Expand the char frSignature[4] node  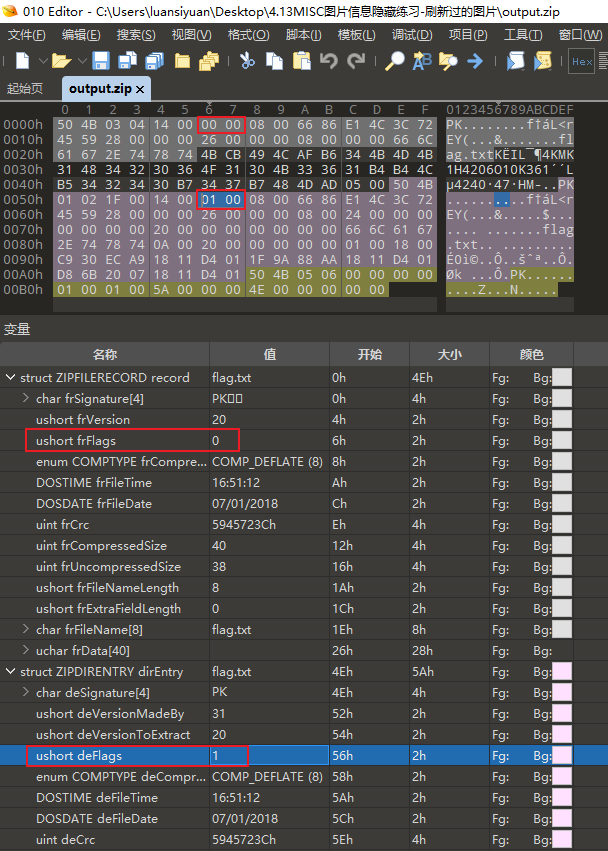tap(27, 399)
